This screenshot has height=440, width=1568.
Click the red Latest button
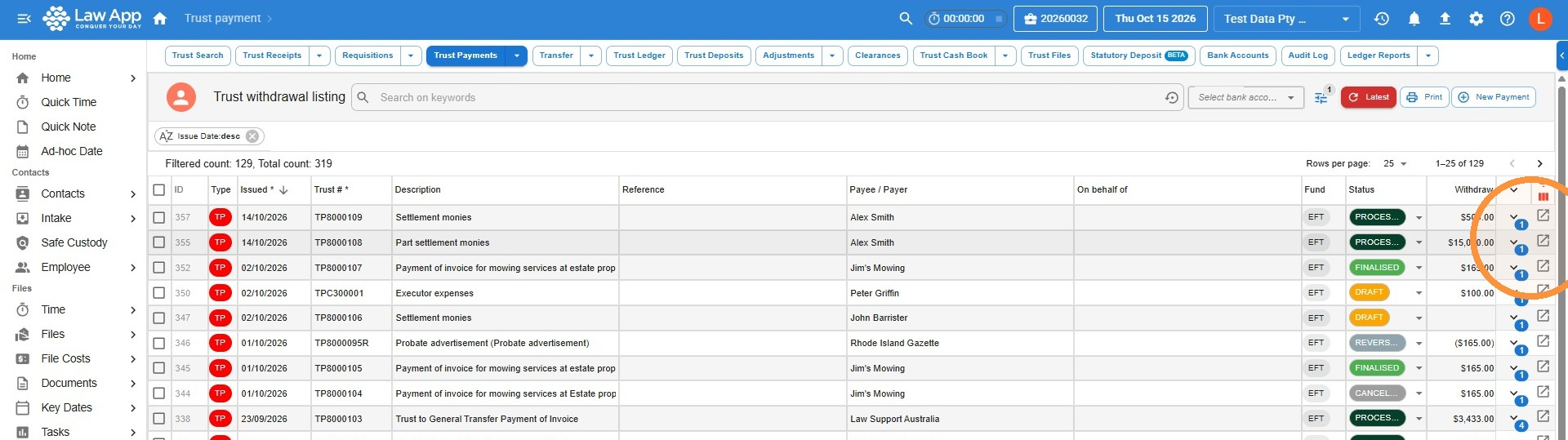[1369, 97]
